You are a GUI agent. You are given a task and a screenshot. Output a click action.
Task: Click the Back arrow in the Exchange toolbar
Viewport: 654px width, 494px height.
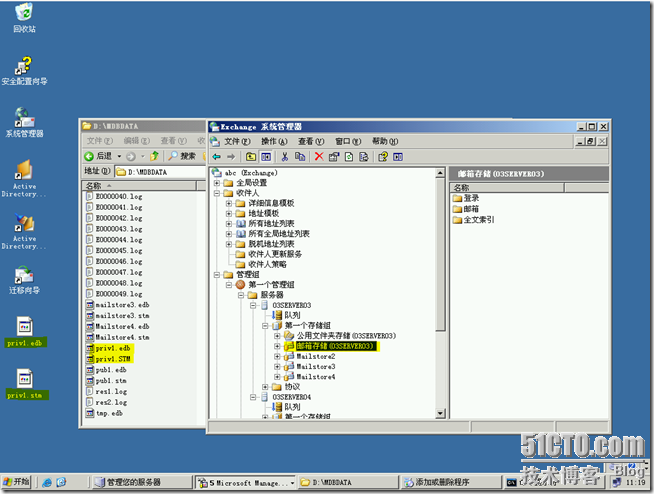click(x=216, y=157)
